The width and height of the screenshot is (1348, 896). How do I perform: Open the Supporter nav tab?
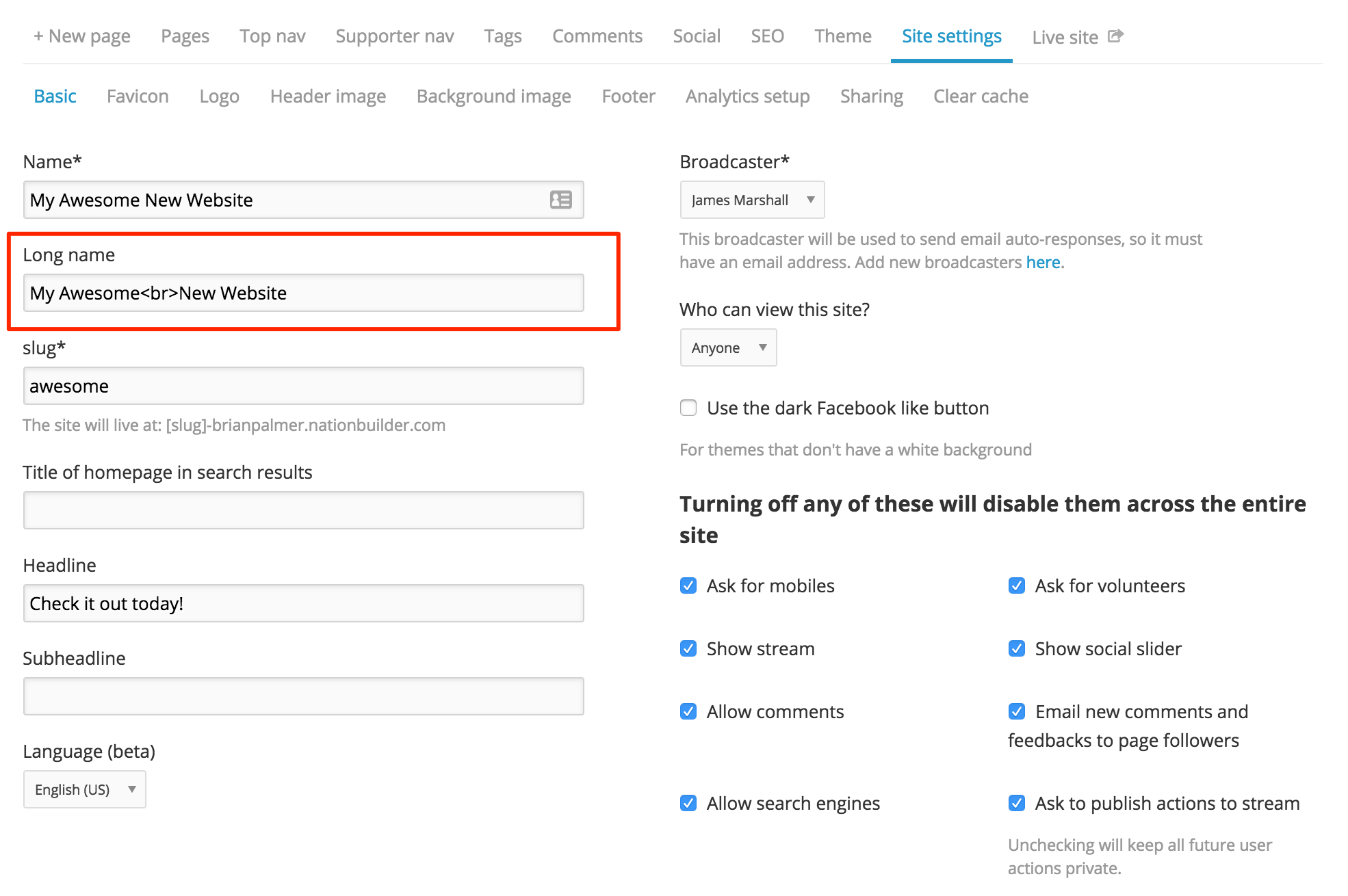[x=394, y=36]
